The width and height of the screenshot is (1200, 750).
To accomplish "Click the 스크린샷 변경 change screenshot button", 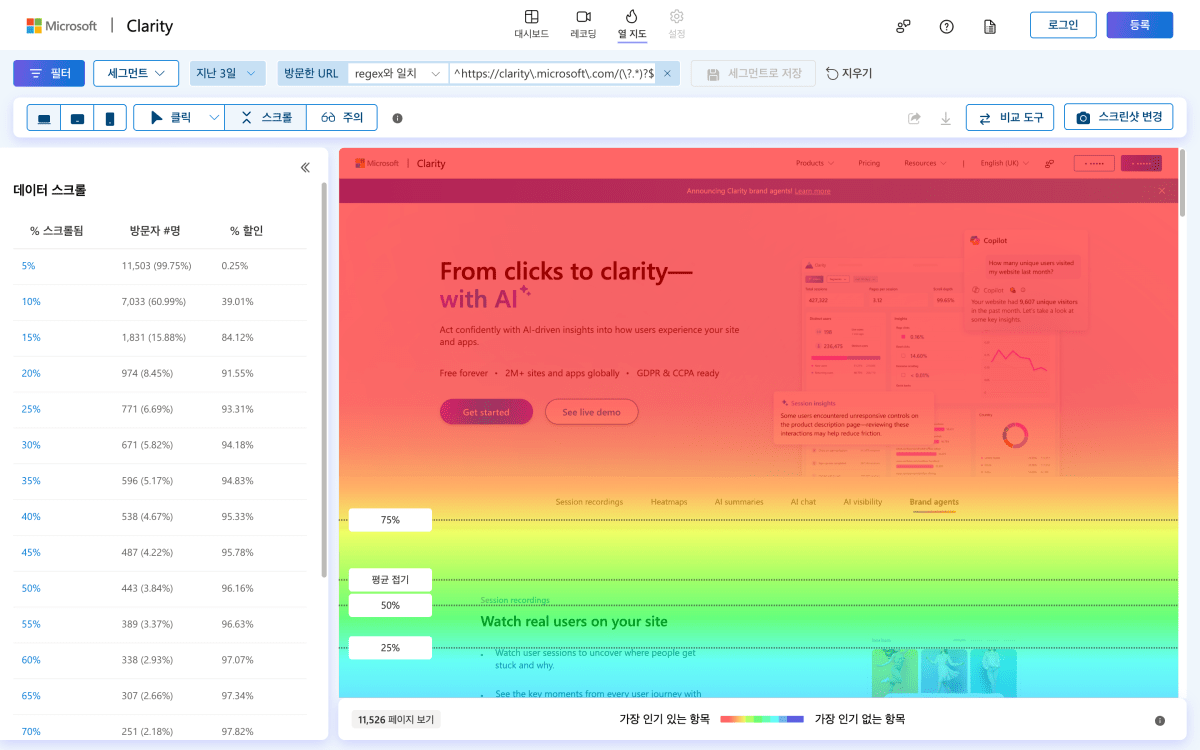I will tap(1118, 117).
